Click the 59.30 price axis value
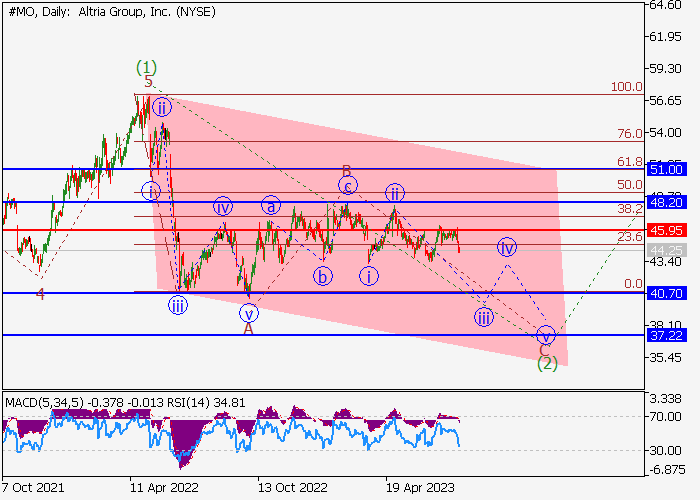The image size is (700, 500). click(665, 69)
